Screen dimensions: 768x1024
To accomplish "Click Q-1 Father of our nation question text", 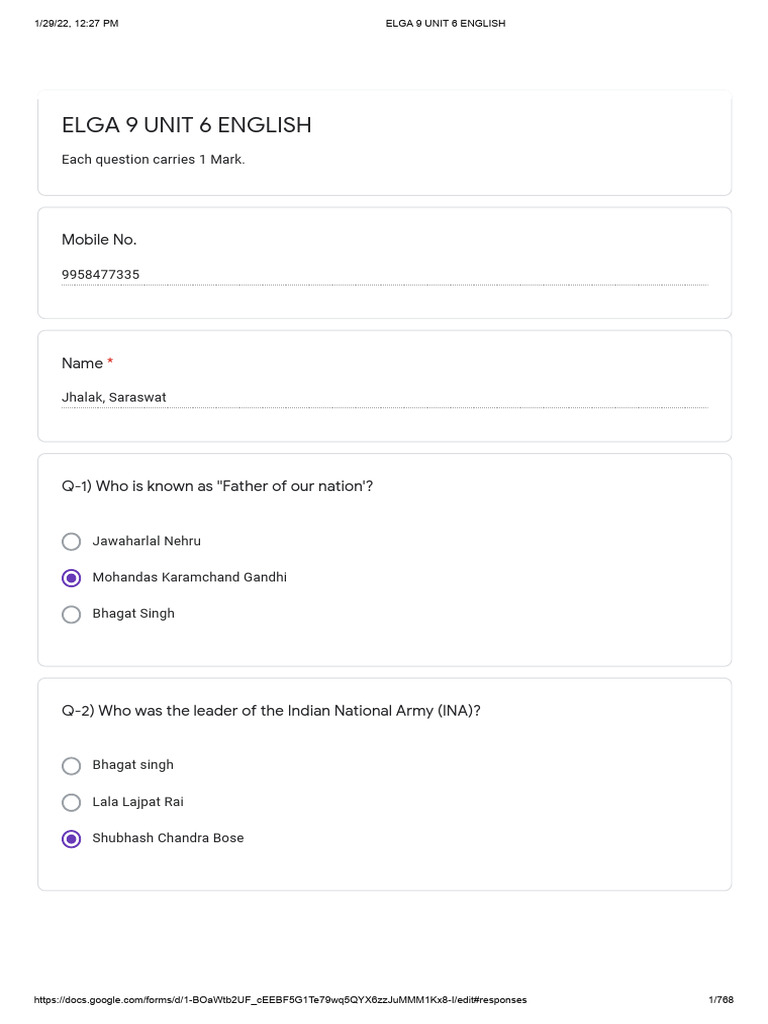I will (217, 486).
